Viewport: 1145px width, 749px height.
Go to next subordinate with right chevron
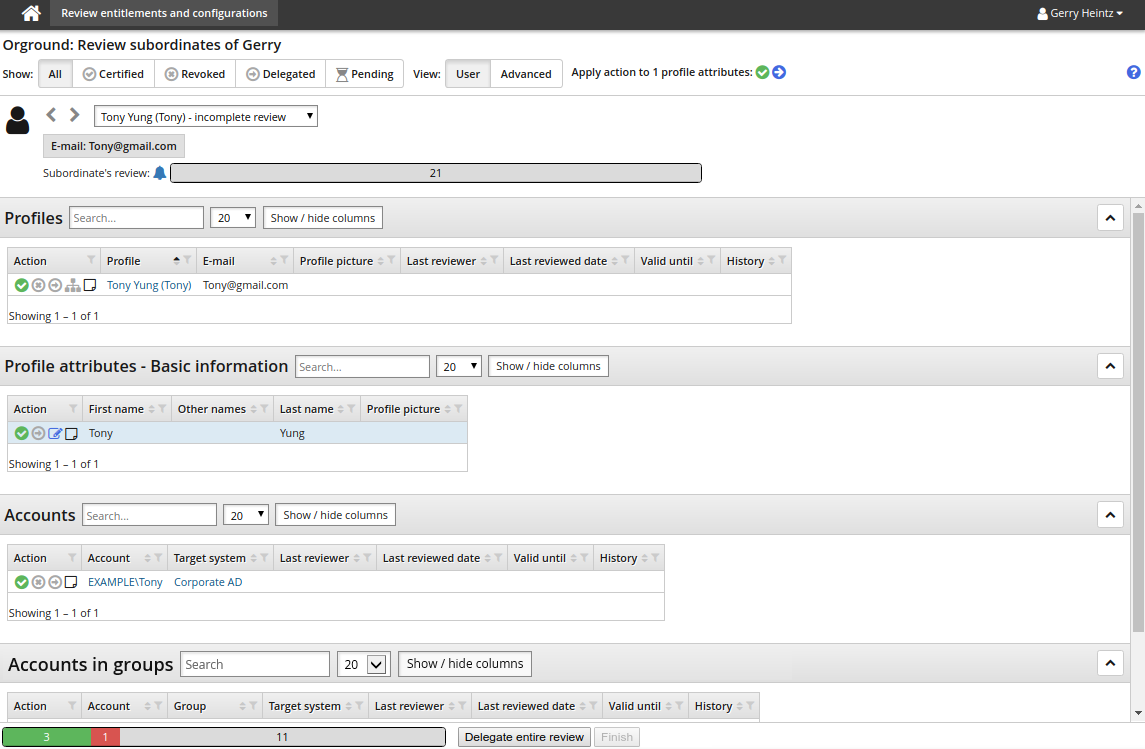pos(74,115)
